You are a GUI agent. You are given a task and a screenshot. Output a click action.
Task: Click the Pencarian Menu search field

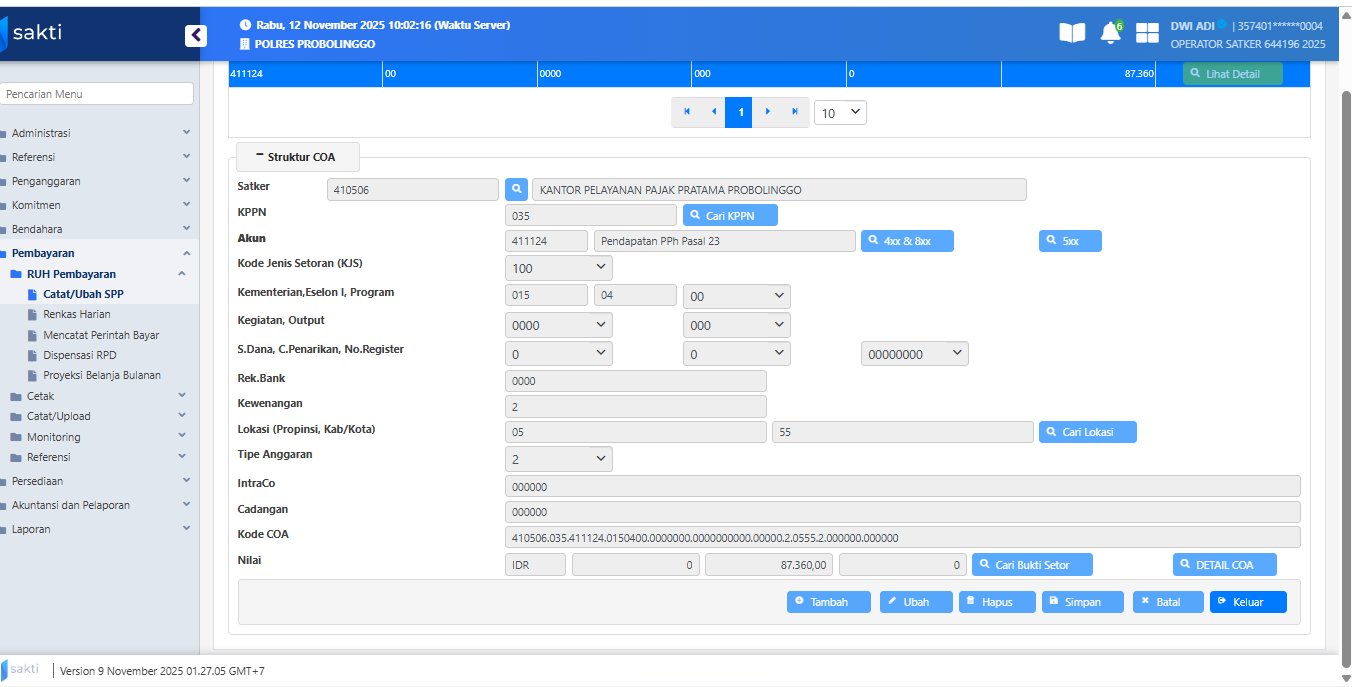coord(97,94)
